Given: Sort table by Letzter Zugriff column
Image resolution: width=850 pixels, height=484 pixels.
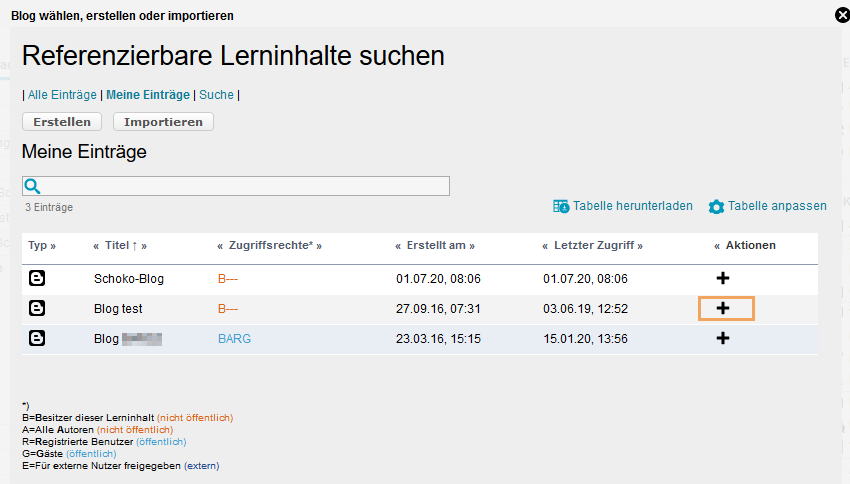Looking at the screenshot, I should tap(594, 246).
